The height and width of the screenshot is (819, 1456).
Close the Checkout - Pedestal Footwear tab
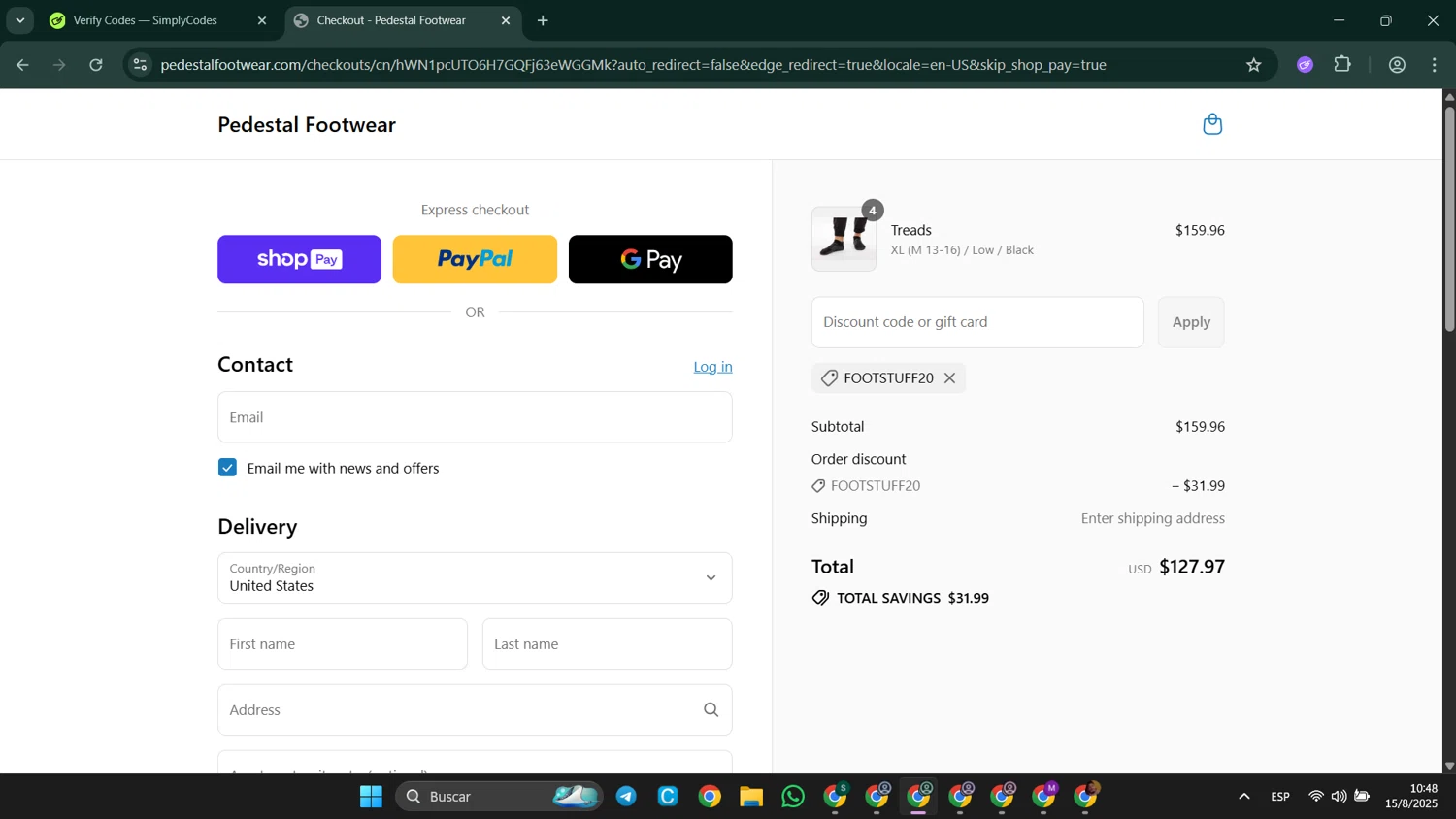tap(506, 20)
